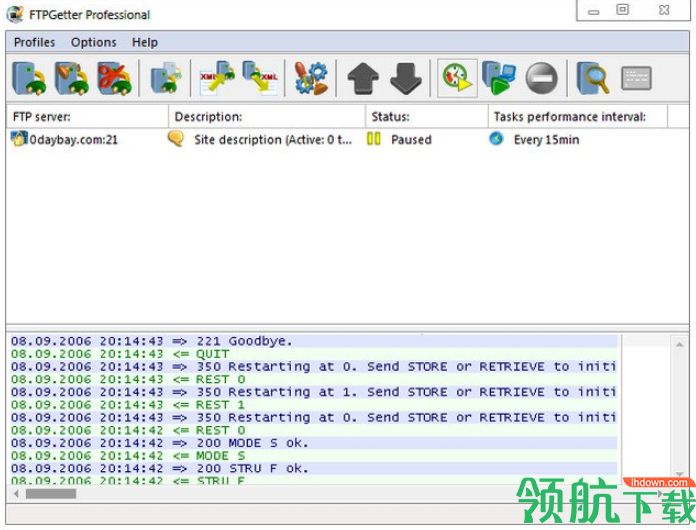Click the FTPGetter application title icon

coord(15,14)
